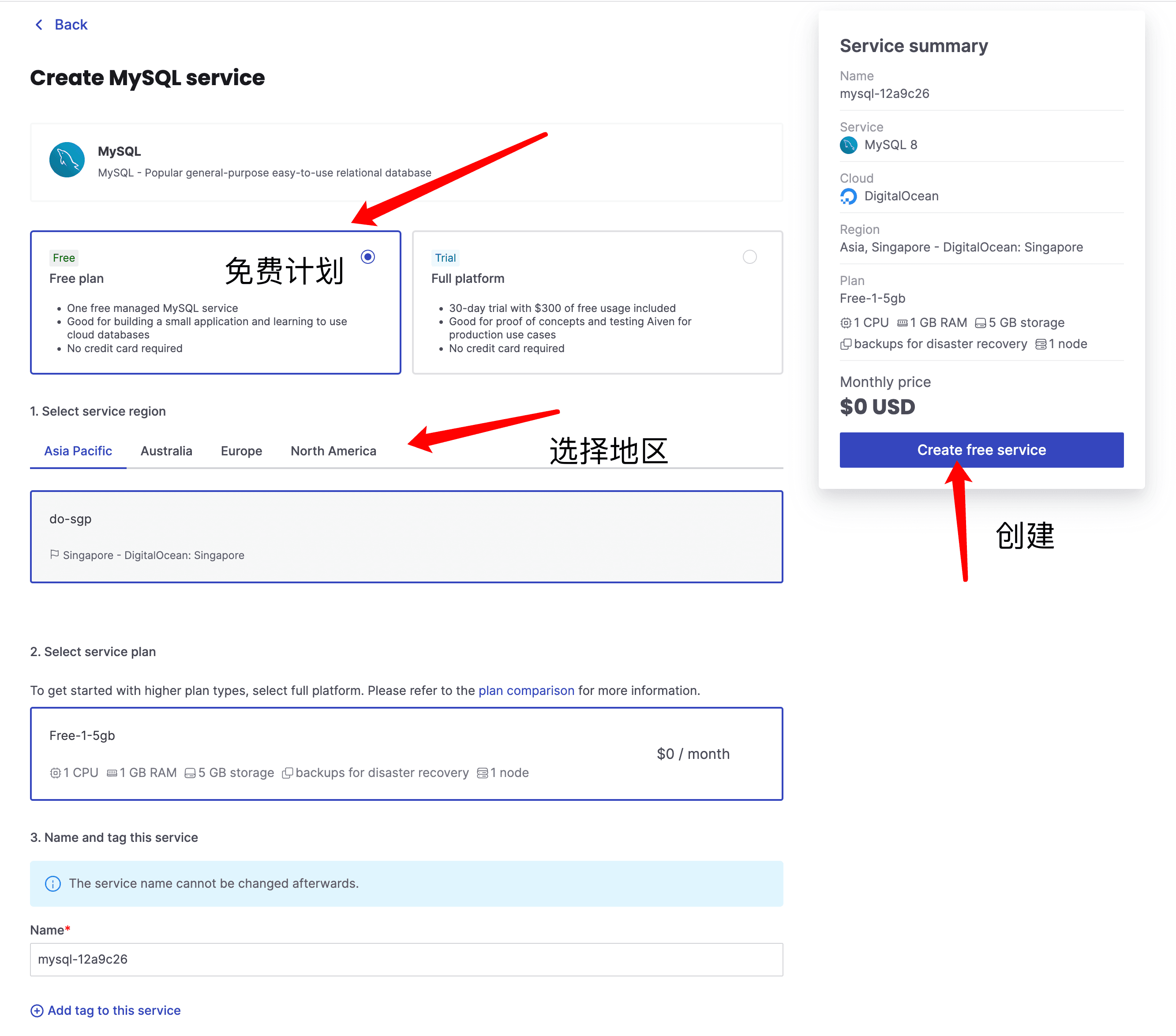
Task: Switch to the Australia region tab
Action: [x=166, y=450]
